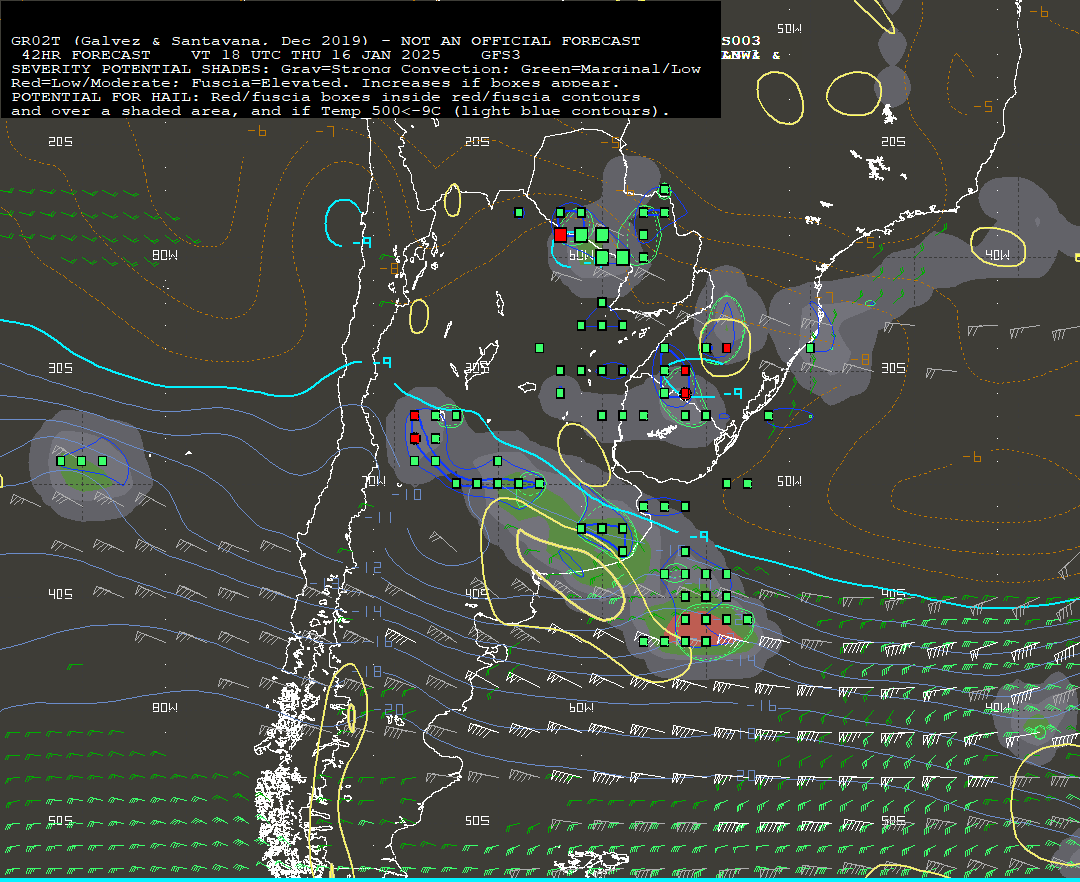Click the '40W' label inside the yellow contour
This screenshot has width=1080, height=882.
[997, 255]
